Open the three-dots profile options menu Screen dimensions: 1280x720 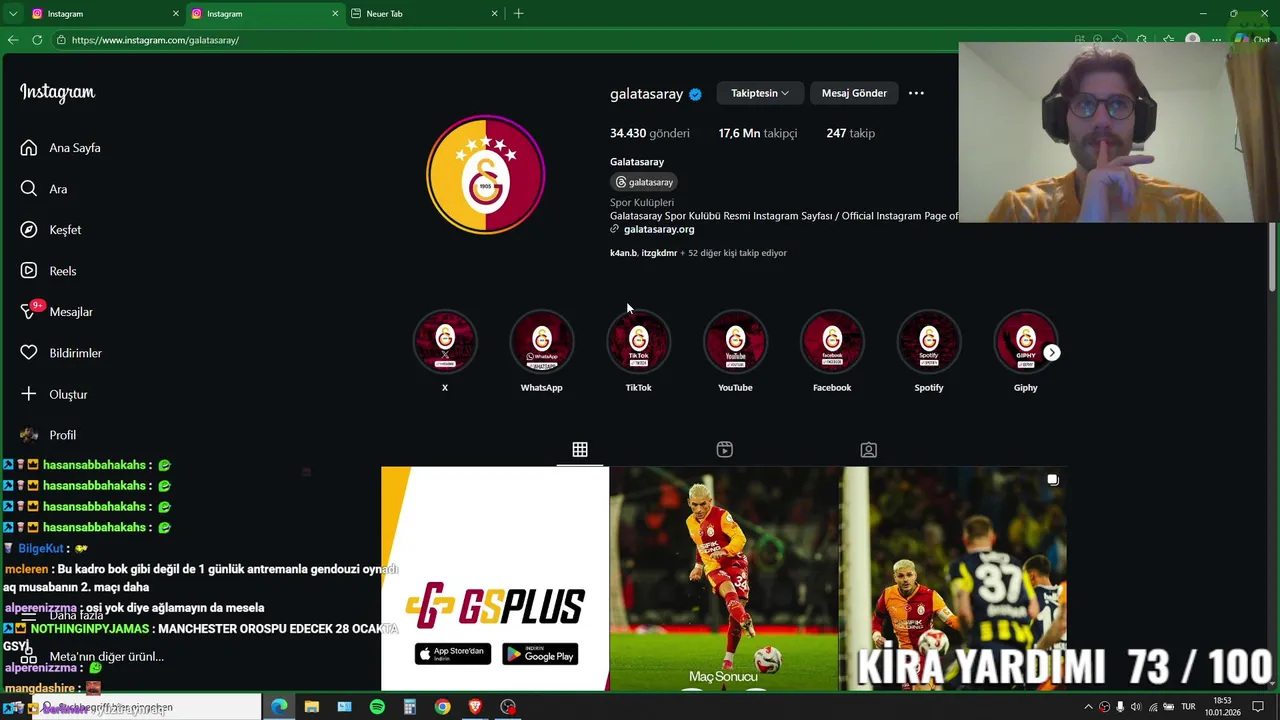[x=916, y=93]
